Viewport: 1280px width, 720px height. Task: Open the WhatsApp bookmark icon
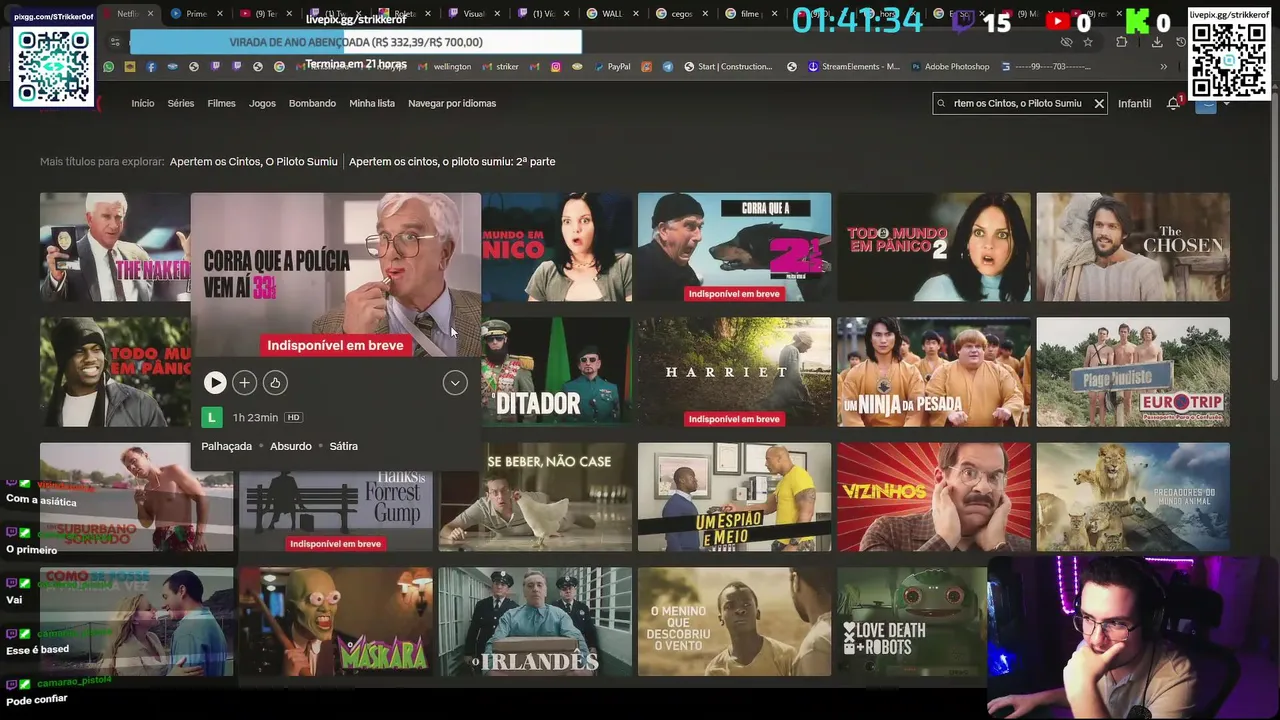(x=109, y=67)
